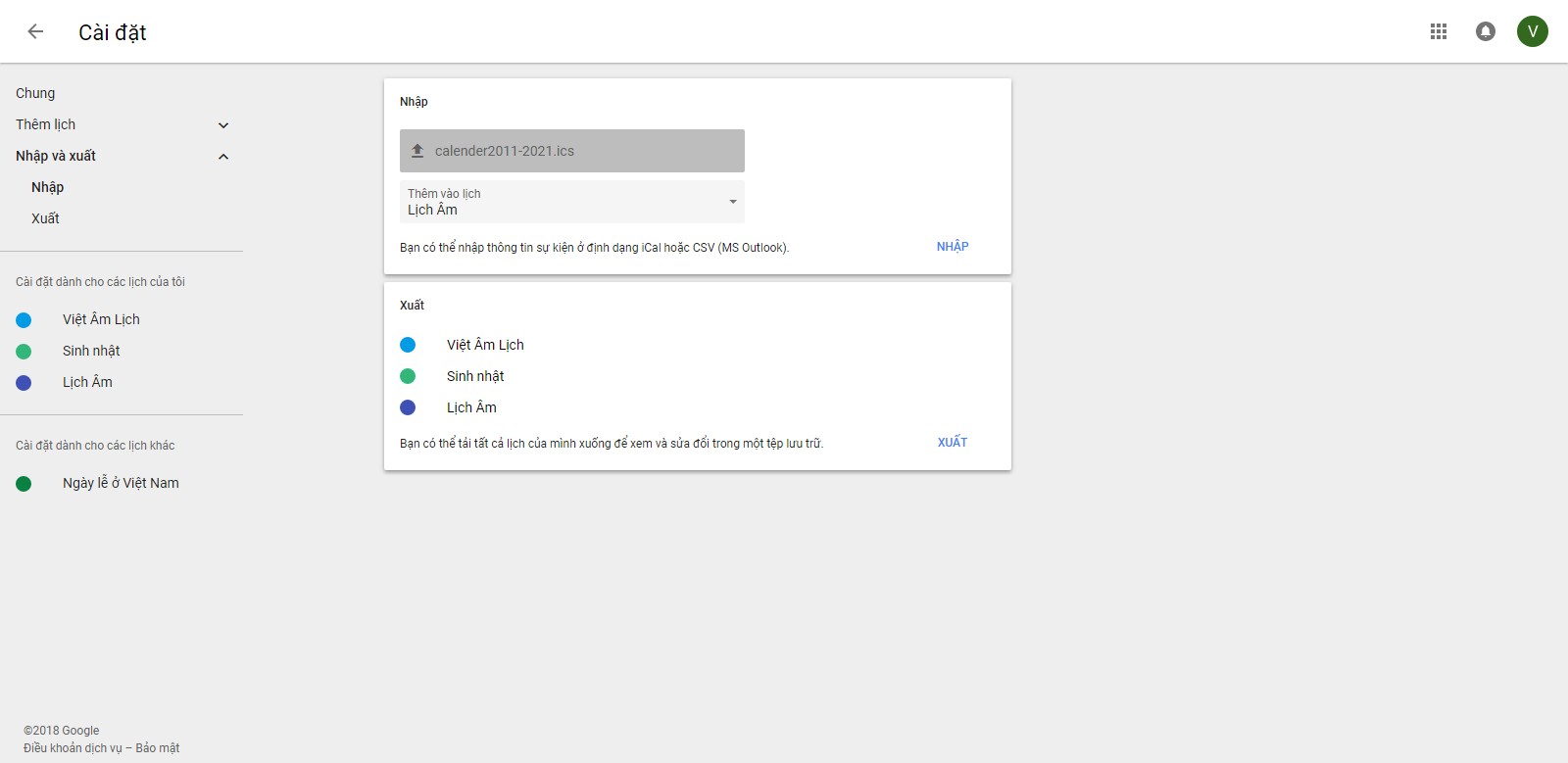Click the Điều khoản dịch vụ link
The width and height of the screenshot is (1568, 763).
[73, 748]
